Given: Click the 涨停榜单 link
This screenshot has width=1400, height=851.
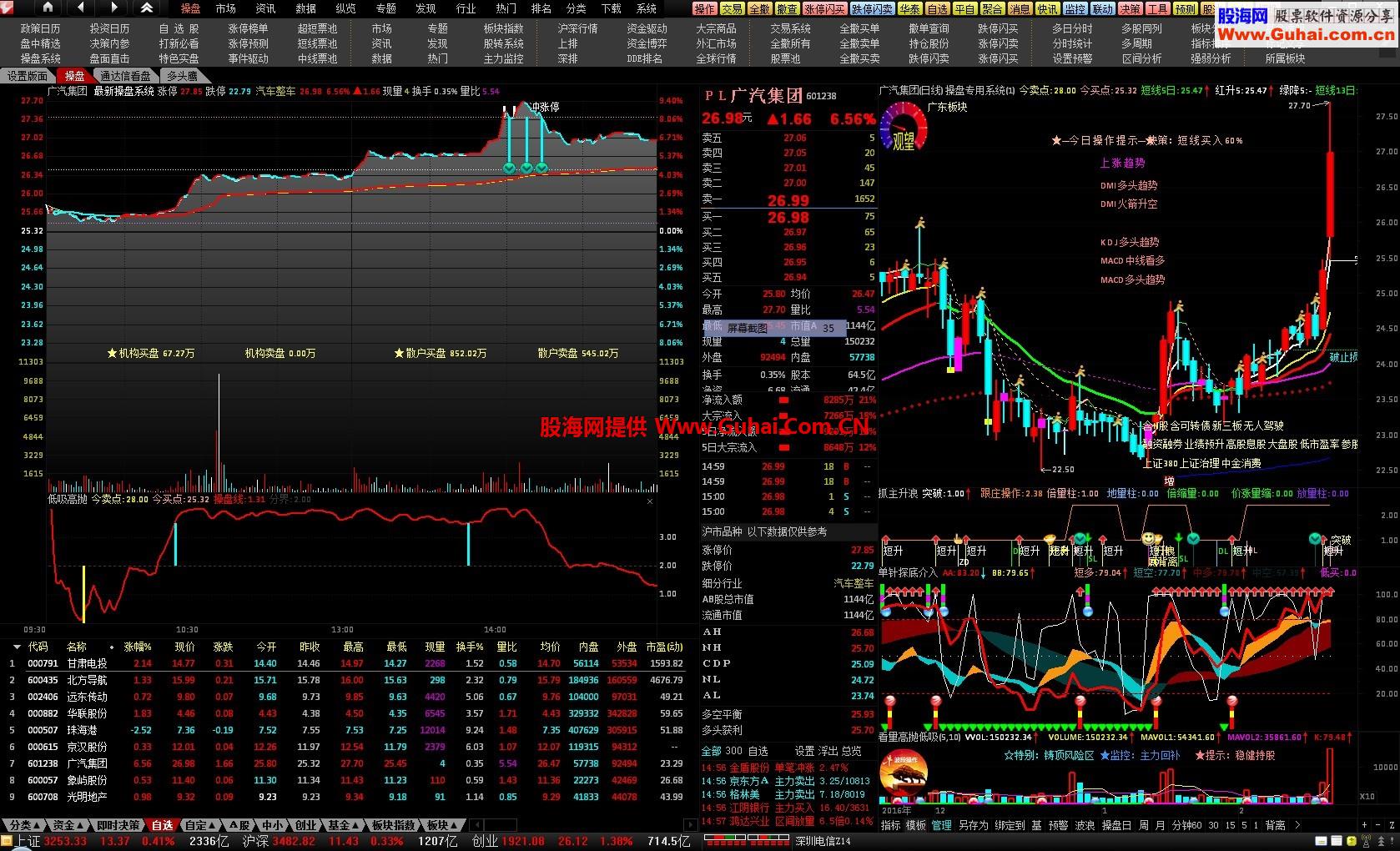Looking at the screenshot, I should click(x=248, y=28).
